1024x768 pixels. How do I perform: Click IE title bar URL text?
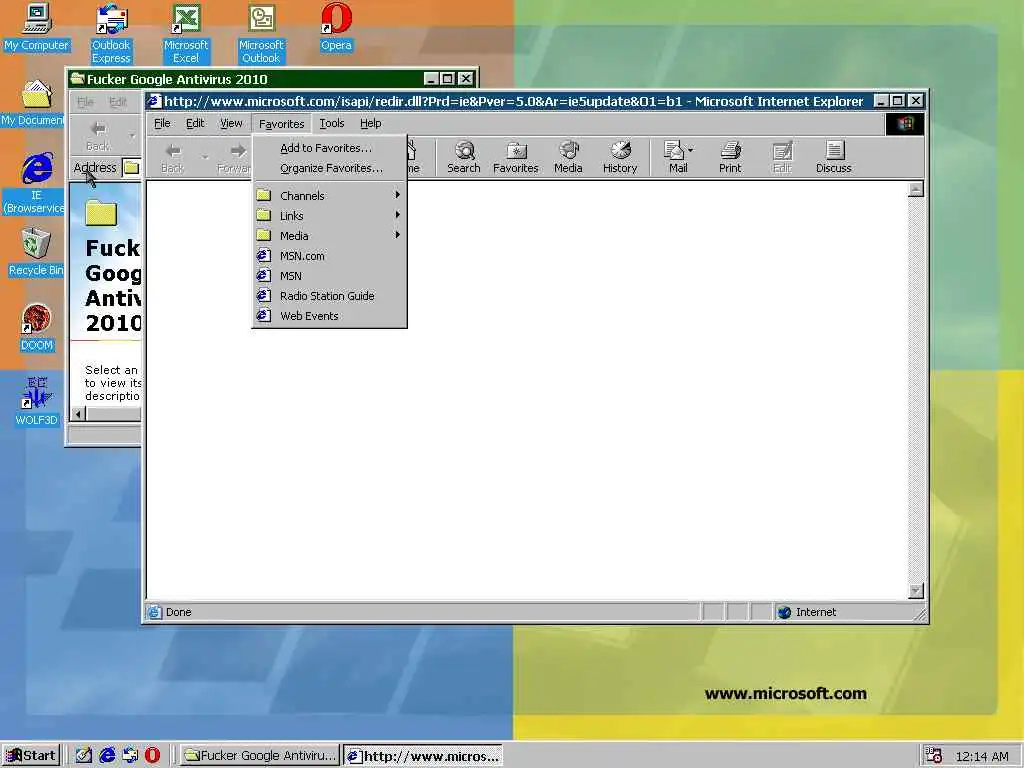pyautogui.click(x=423, y=101)
